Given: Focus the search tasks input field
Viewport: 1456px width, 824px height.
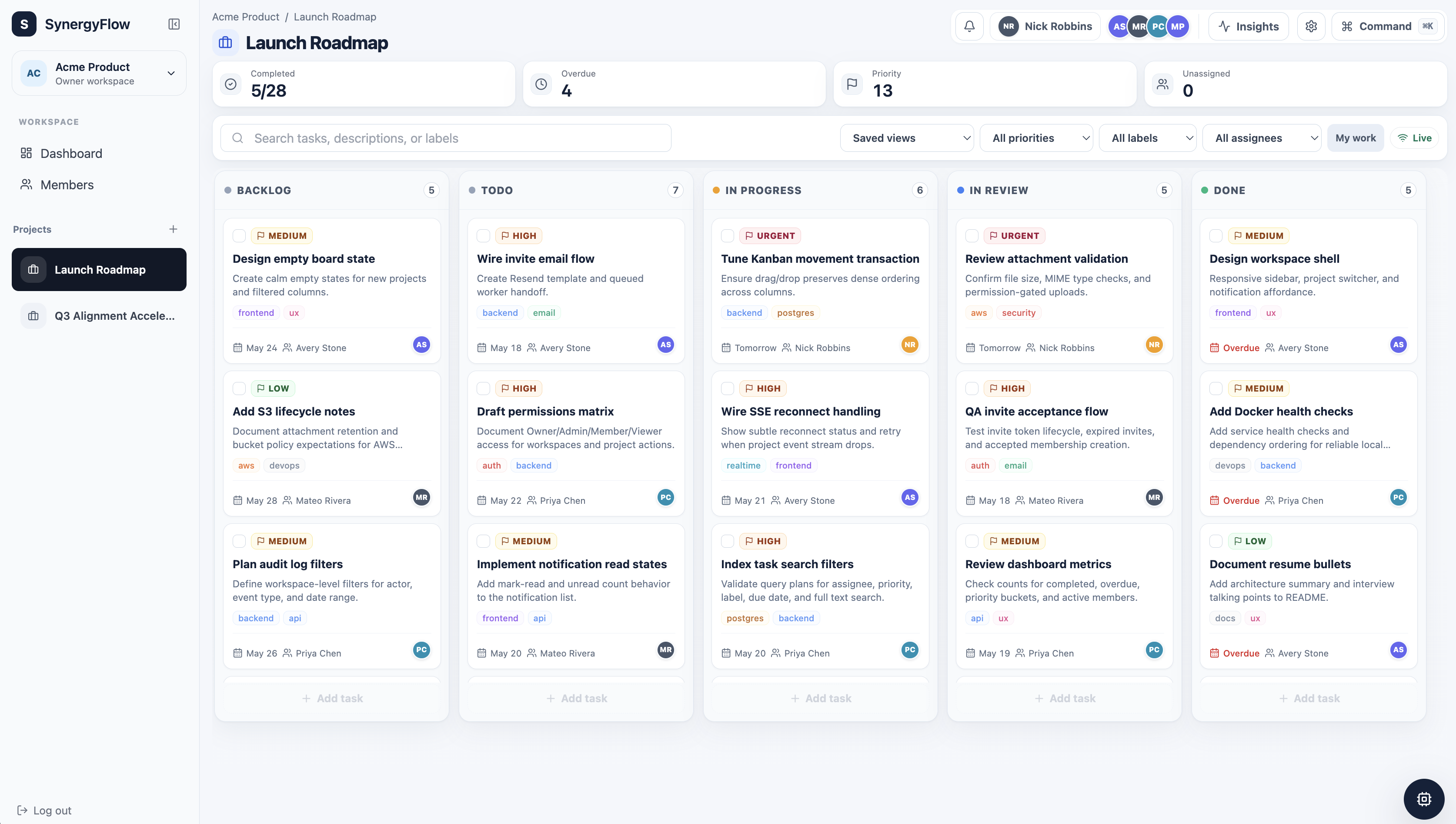Looking at the screenshot, I should coord(446,138).
